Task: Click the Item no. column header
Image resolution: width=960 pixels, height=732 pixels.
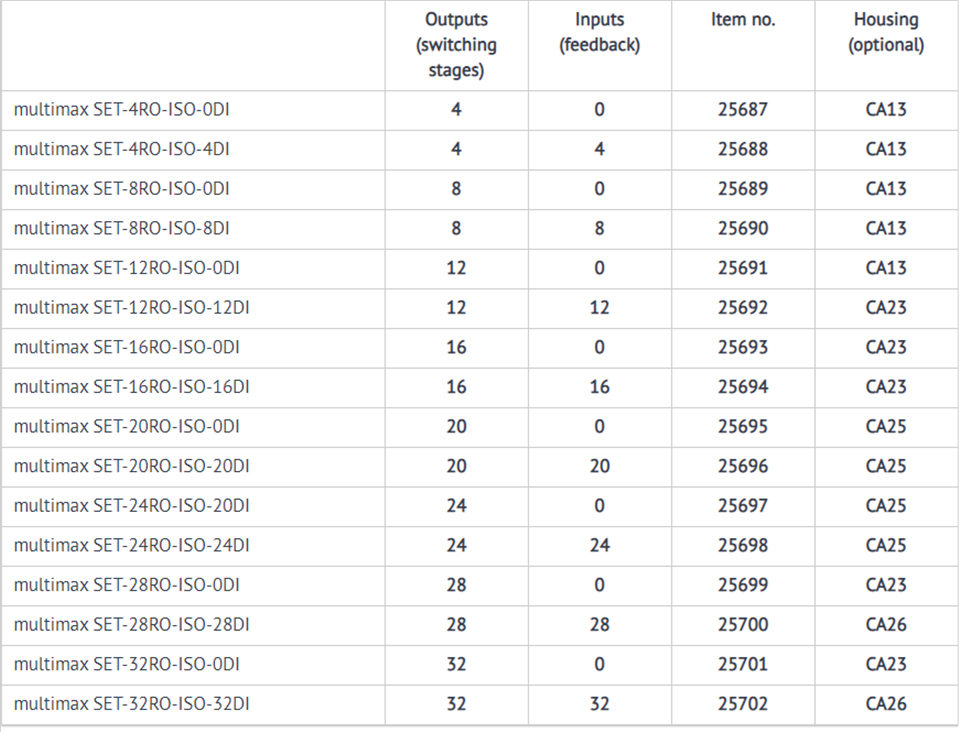Action: click(742, 19)
